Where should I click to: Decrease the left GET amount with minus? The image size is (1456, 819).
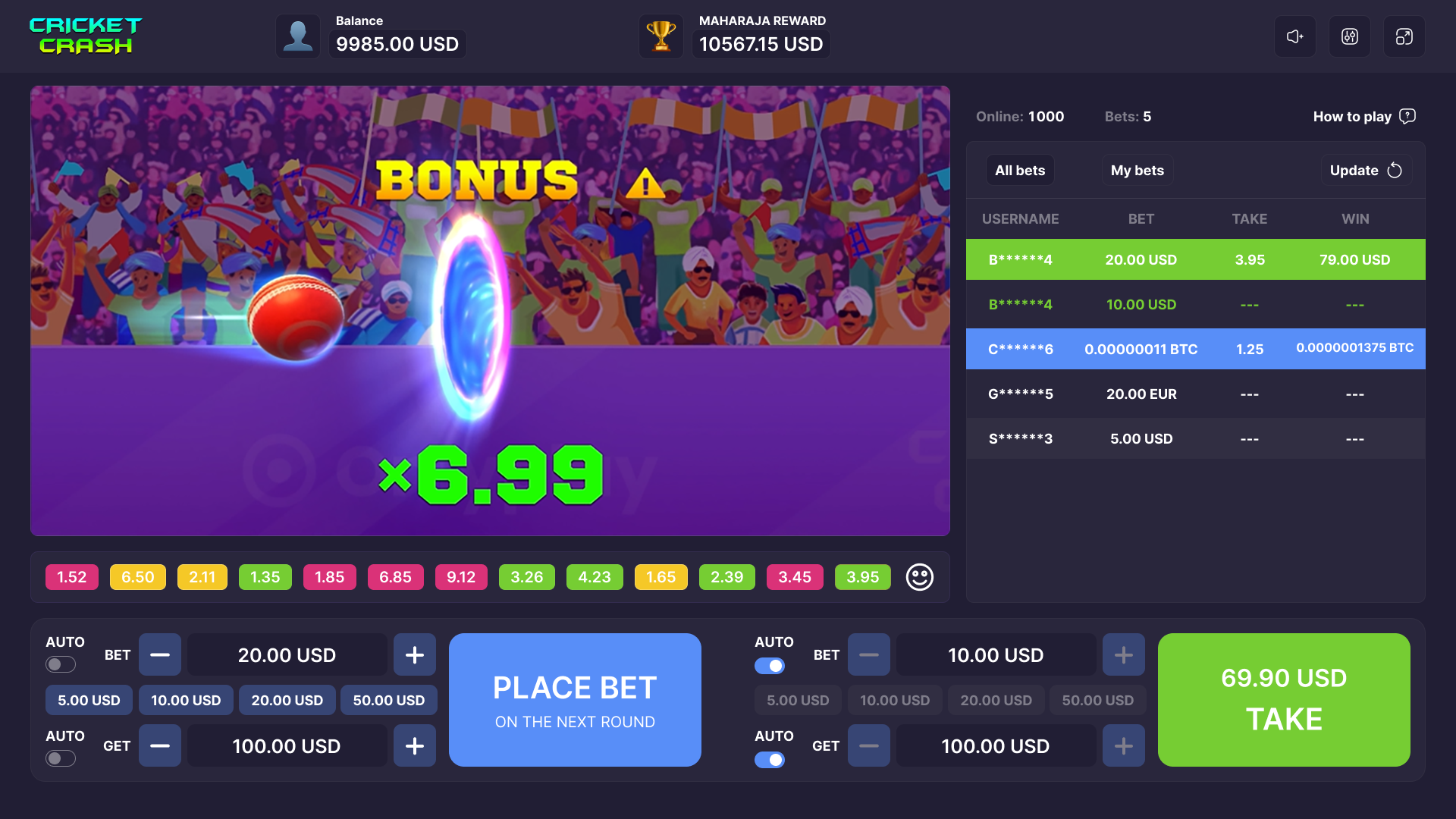(160, 746)
